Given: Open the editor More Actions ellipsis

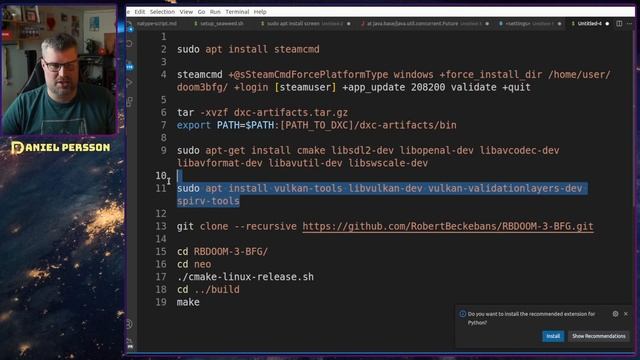Looking at the screenshot, I should tap(629, 24).
